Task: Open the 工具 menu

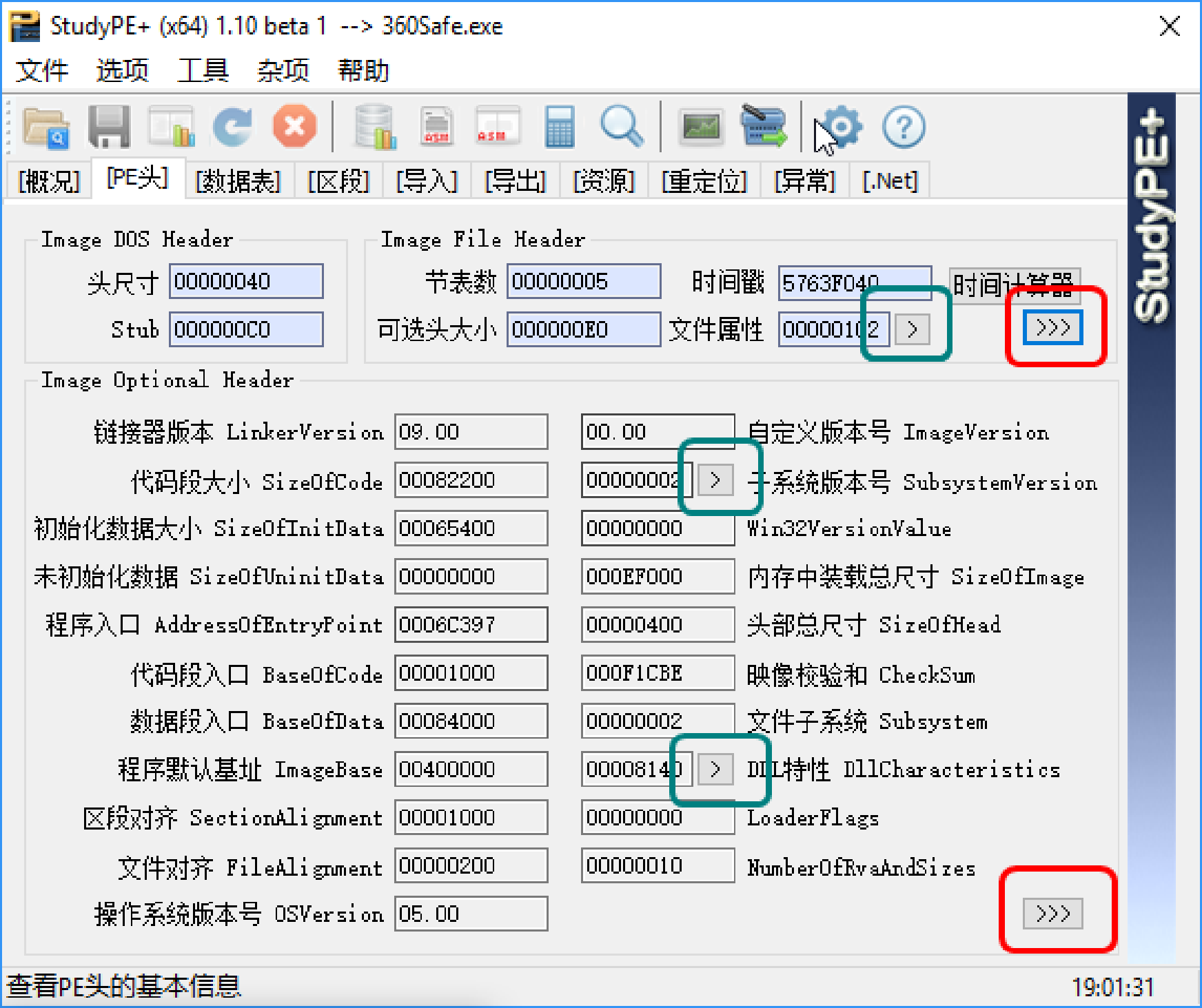Action: point(203,70)
